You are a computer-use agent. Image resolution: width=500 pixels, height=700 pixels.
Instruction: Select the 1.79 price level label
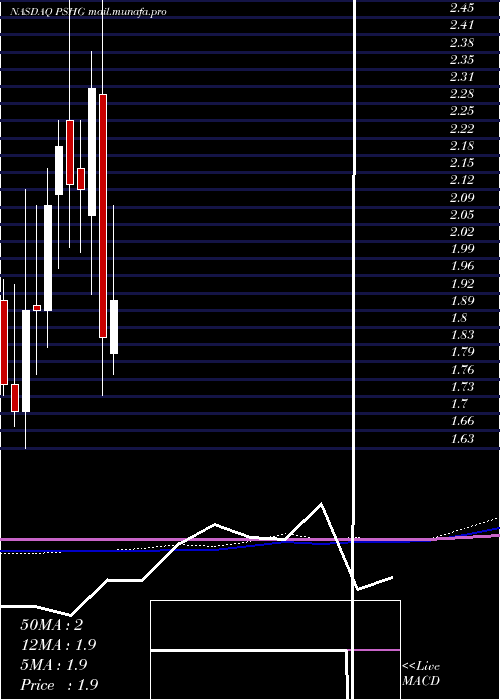pyautogui.click(x=462, y=352)
